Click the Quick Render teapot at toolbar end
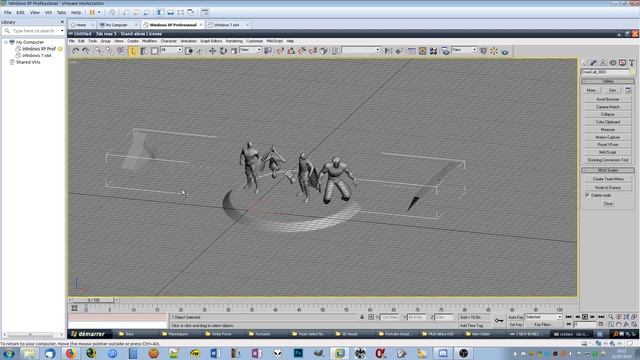 pos(505,51)
